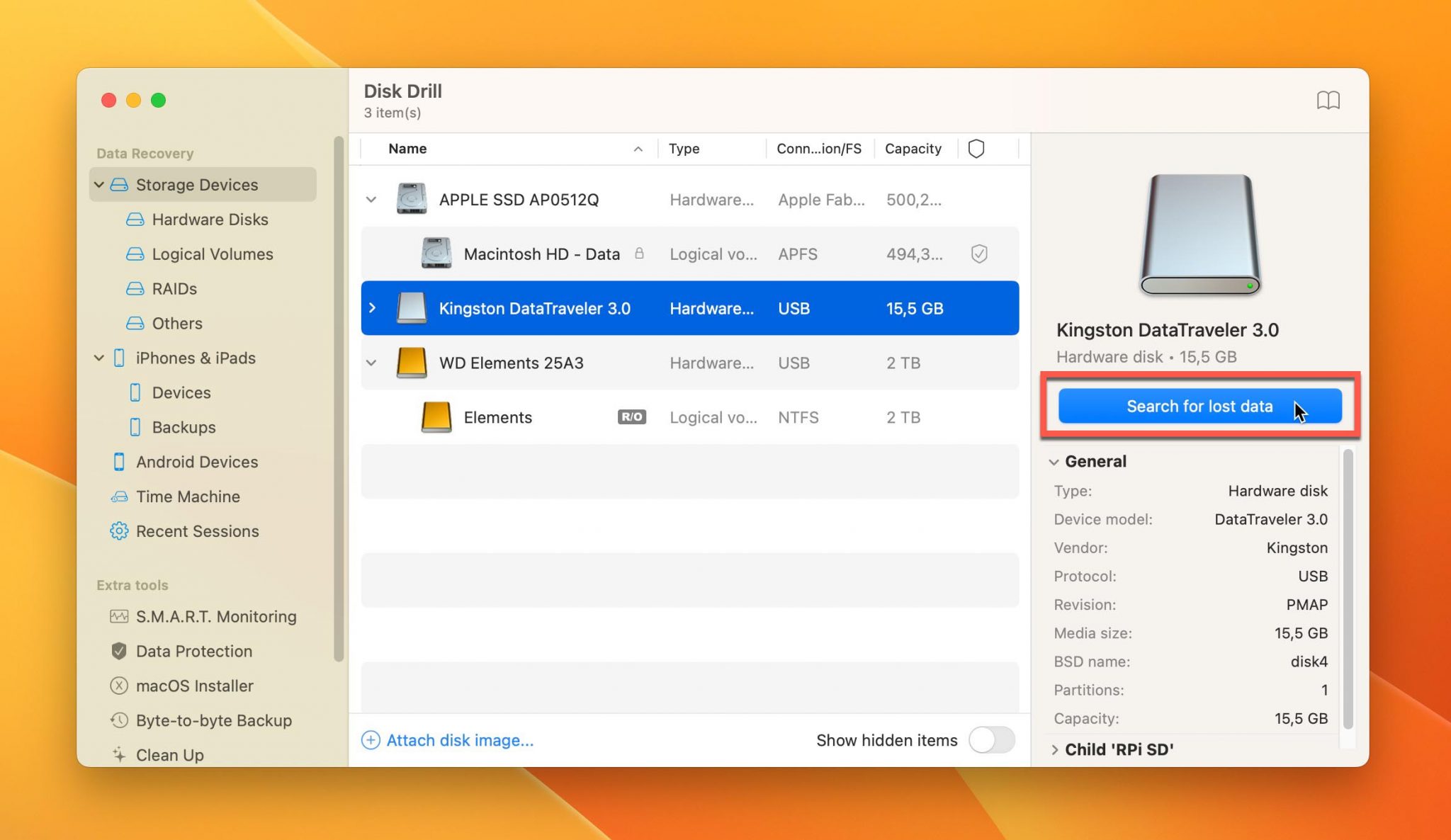Switch to iPhones & iPads category
This screenshot has width=1451, height=840.
coord(196,358)
